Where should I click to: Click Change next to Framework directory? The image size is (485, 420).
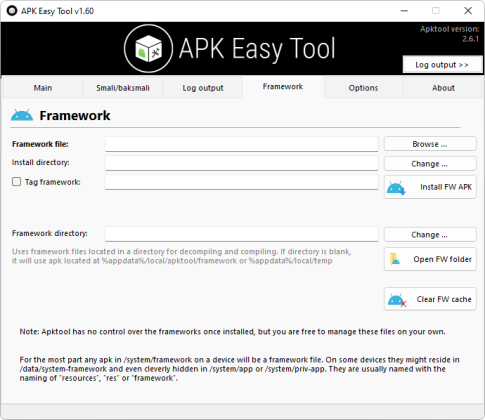pyautogui.click(x=430, y=235)
